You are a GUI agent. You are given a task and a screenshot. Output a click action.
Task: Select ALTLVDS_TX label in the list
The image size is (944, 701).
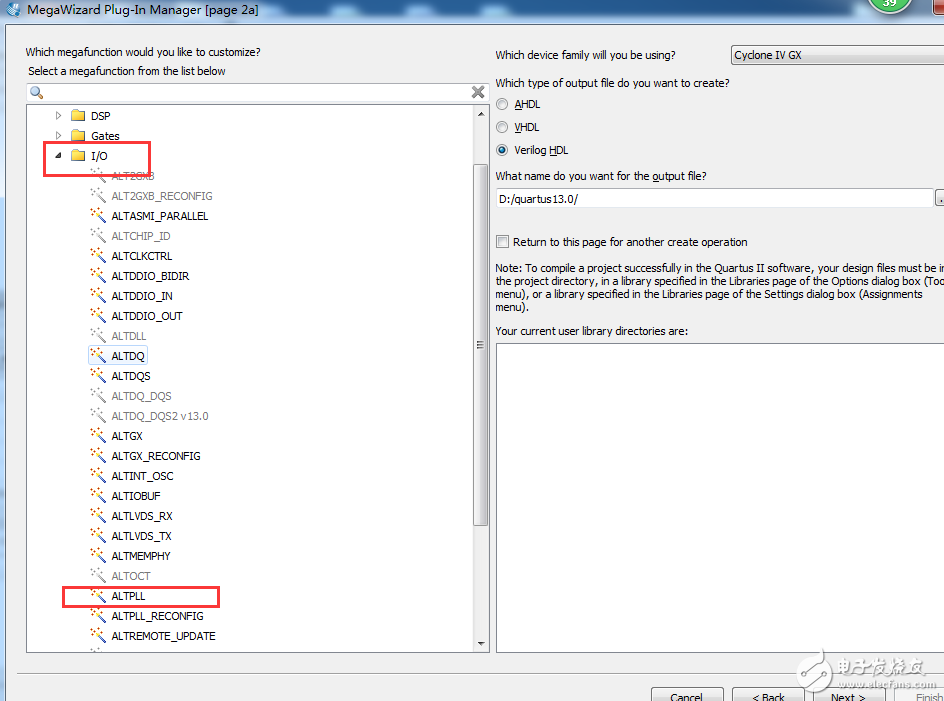coord(141,535)
